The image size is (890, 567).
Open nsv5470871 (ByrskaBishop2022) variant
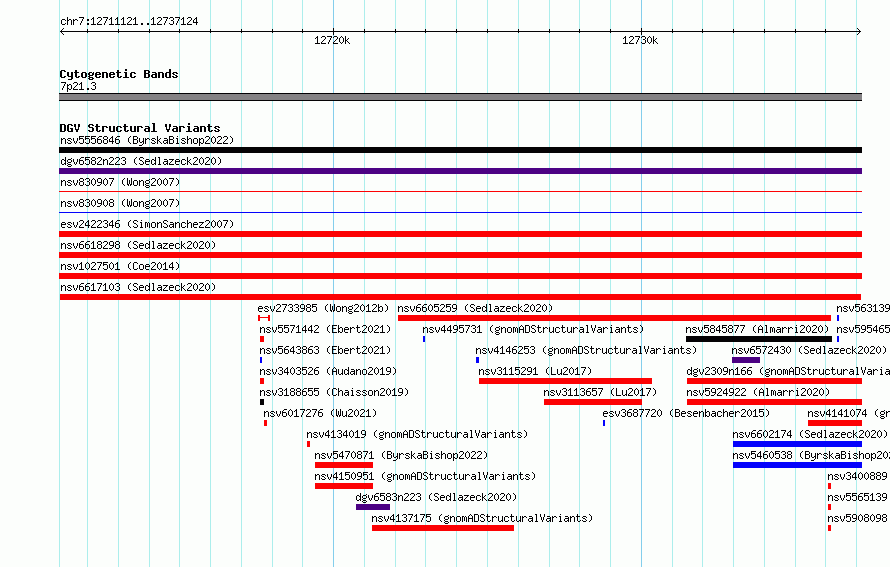point(401,455)
